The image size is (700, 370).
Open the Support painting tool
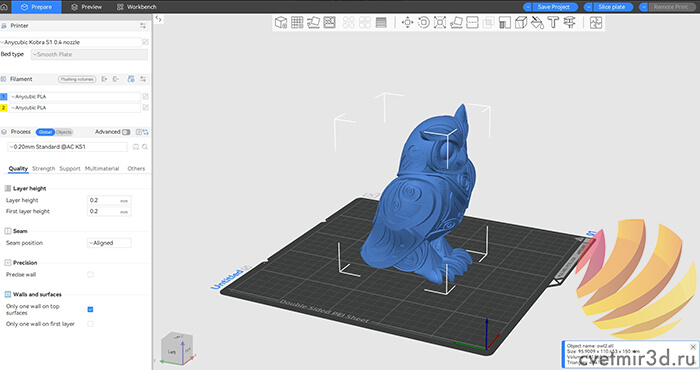[504, 22]
